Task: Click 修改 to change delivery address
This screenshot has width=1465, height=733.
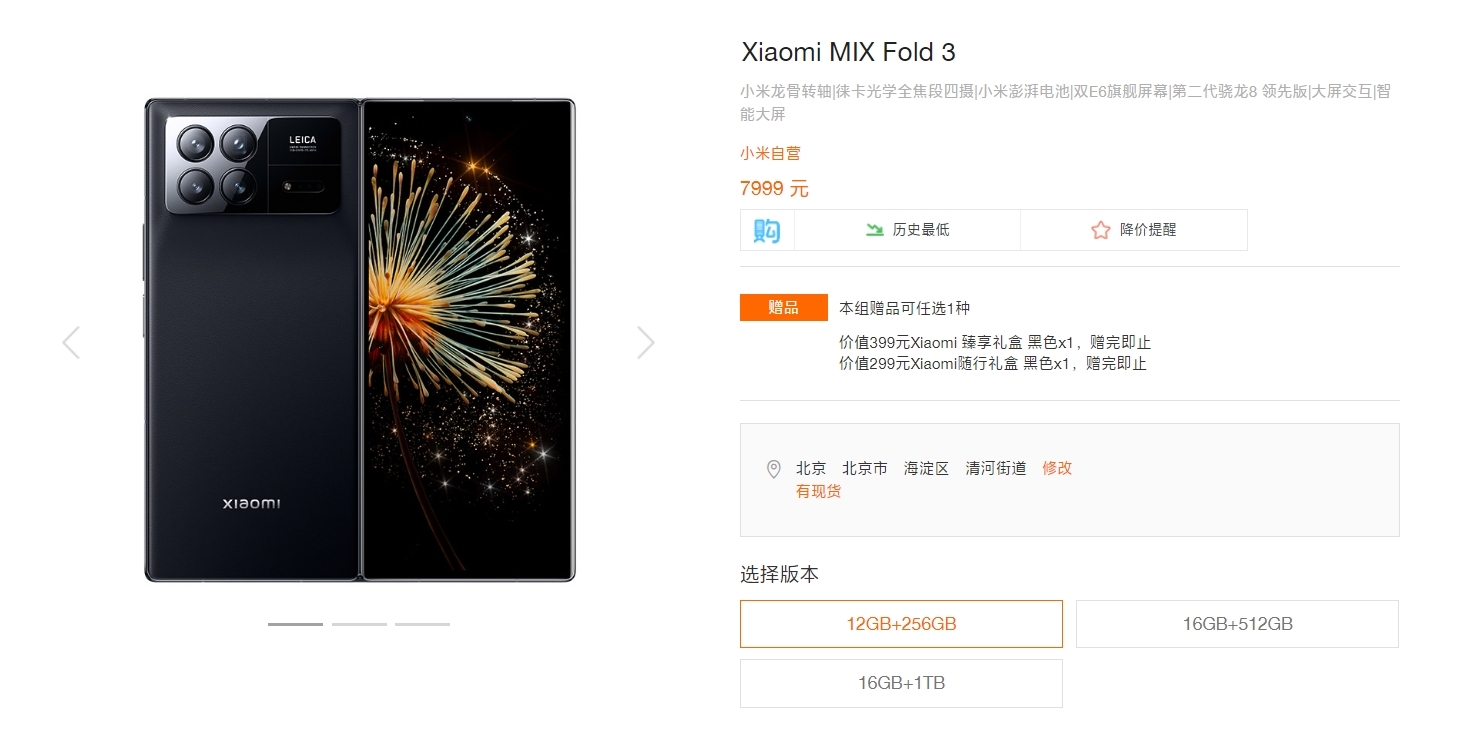Action: point(1057,468)
